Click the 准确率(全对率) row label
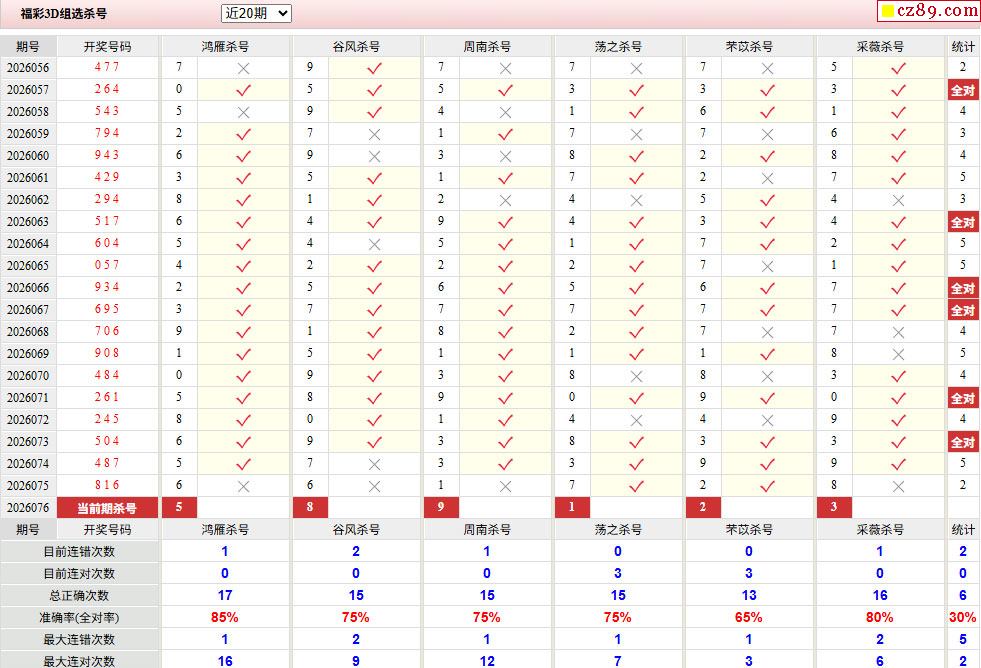This screenshot has width=981, height=668. [79, 618]
